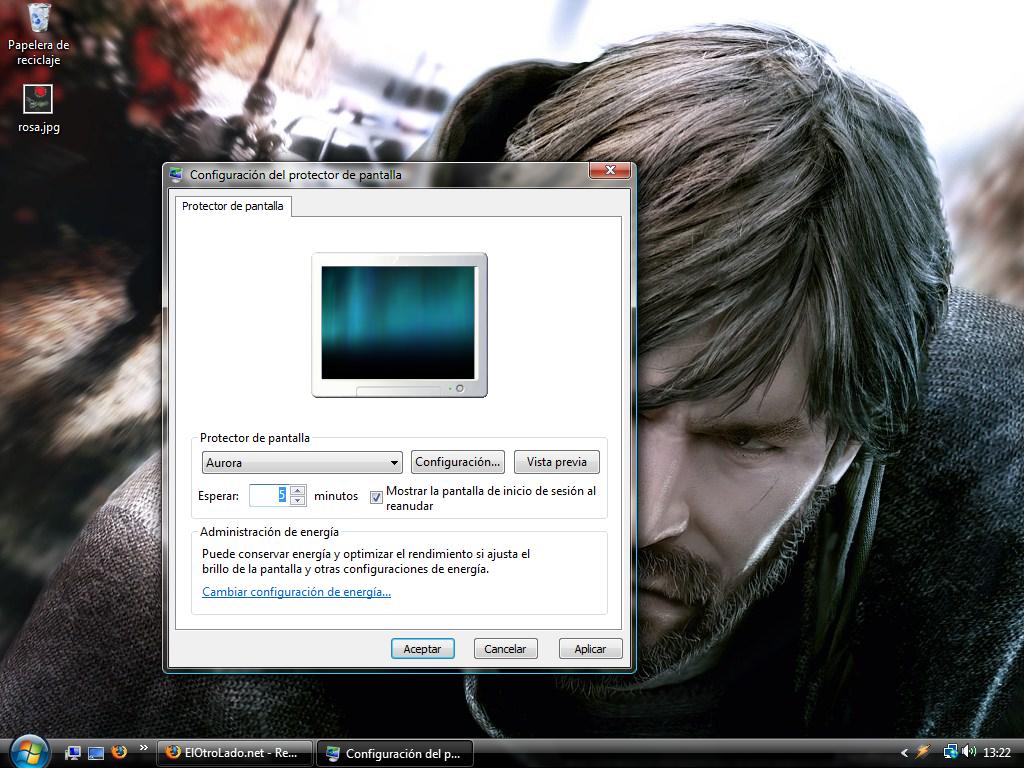1024x768 pixels.
Task: Click the Vista previa button
Action: click(x=556, y=462)
